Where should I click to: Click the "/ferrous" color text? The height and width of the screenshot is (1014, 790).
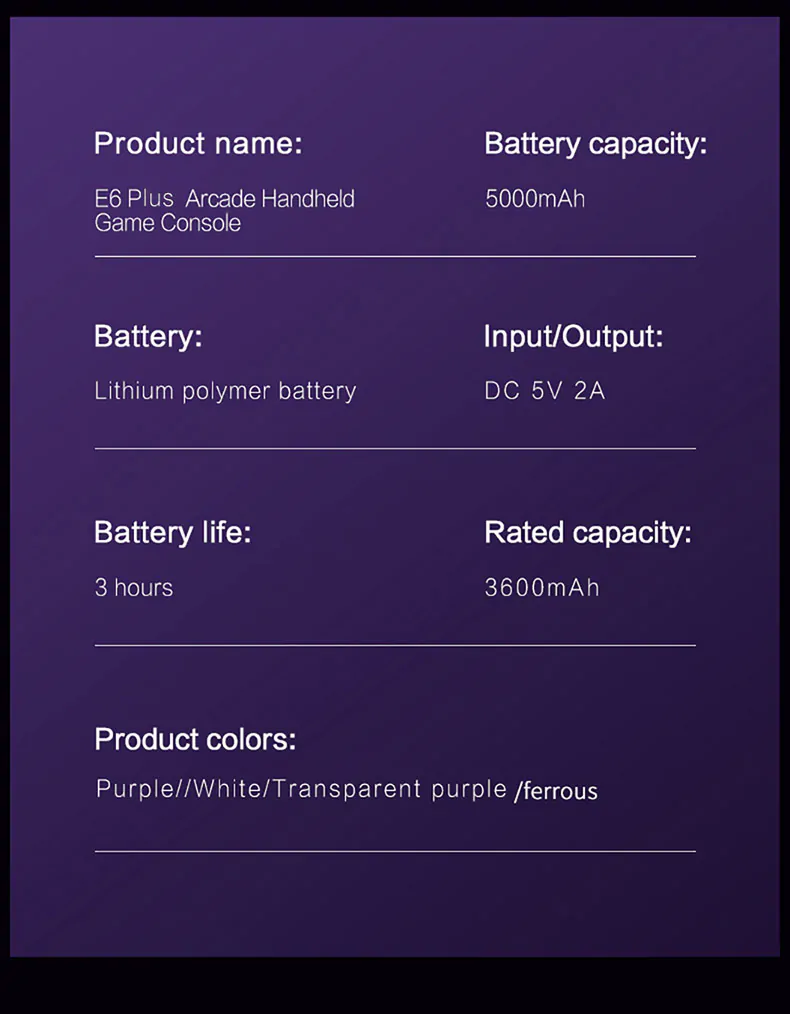pos(556,792)
